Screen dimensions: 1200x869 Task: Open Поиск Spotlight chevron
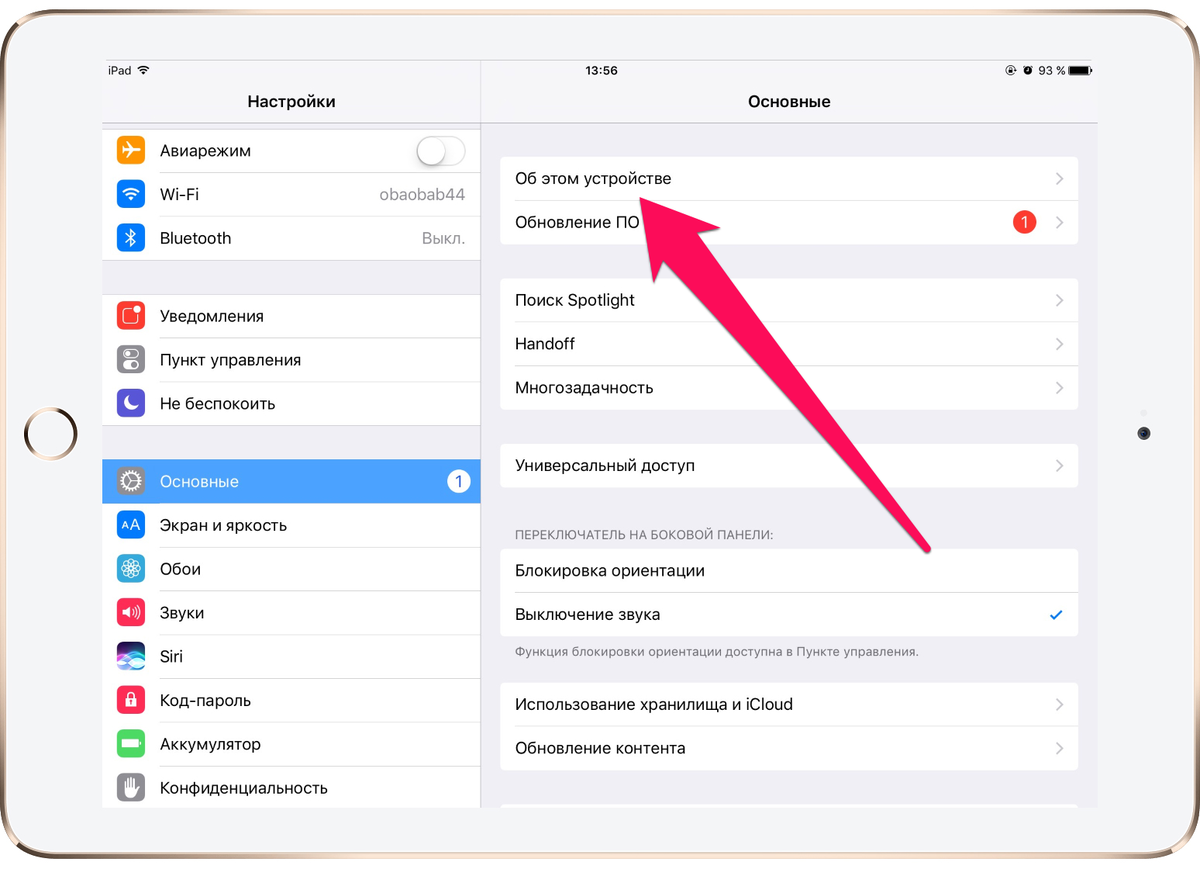click(x=1059, y=300)
